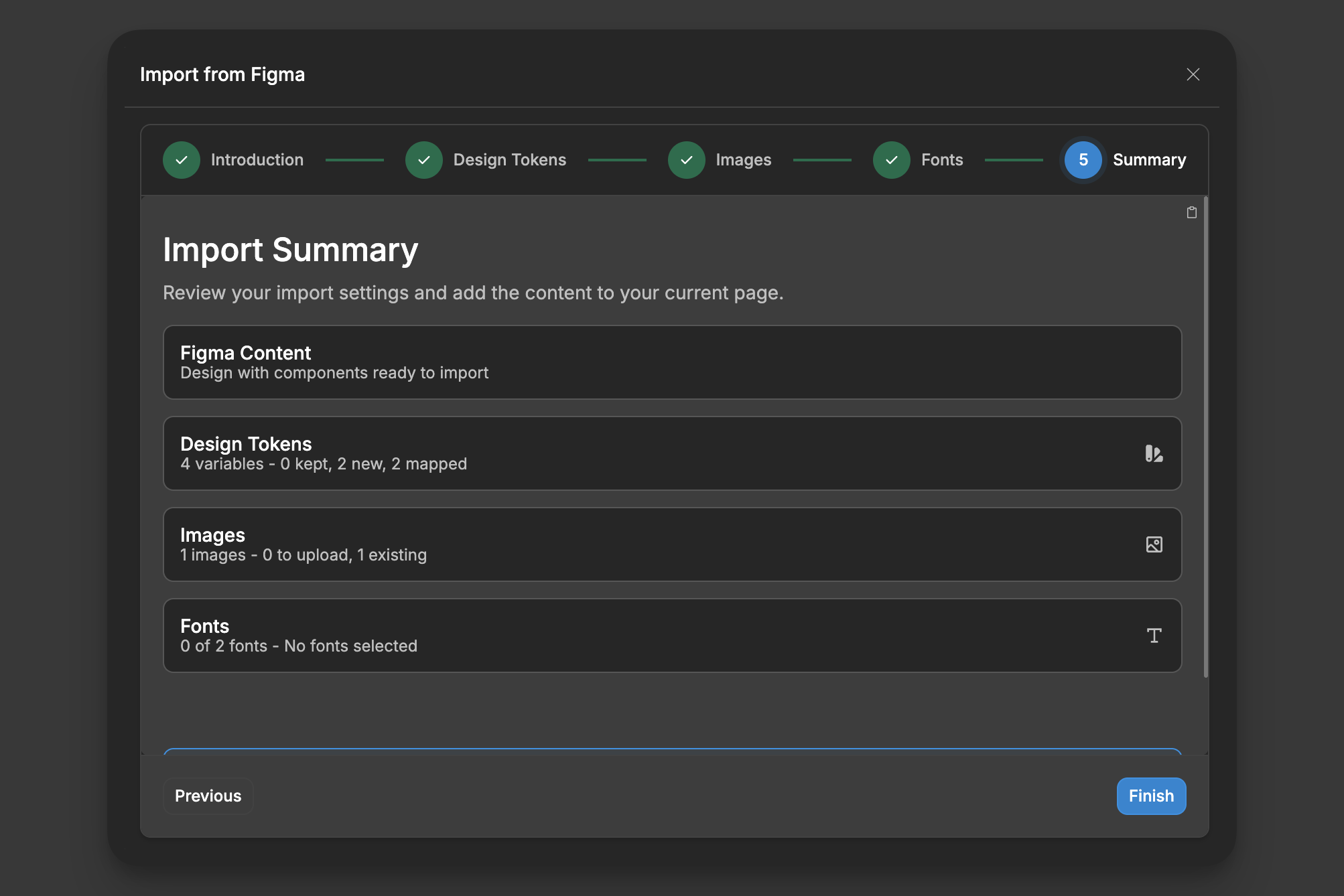Go back with the Previous button
The image size is (1344, 896).
tap(208, 796)
